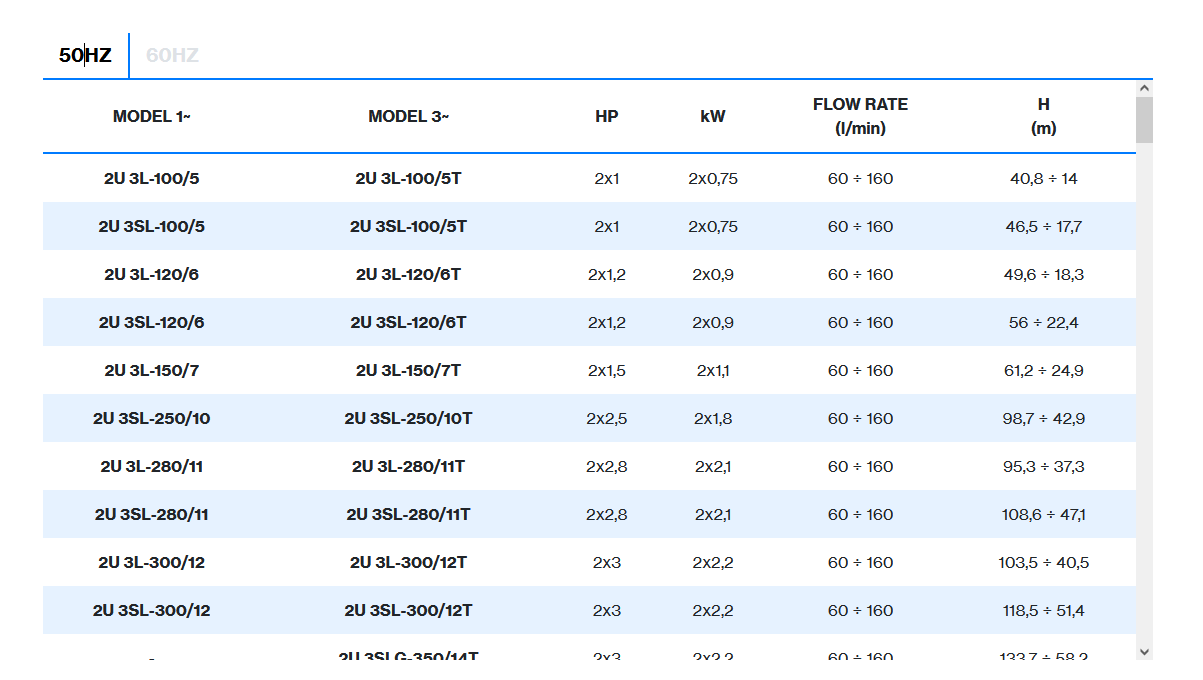This screenshot has height=680, width=1203.
Task: Click the MODEL 1~ column header
Action: (152, 116)
